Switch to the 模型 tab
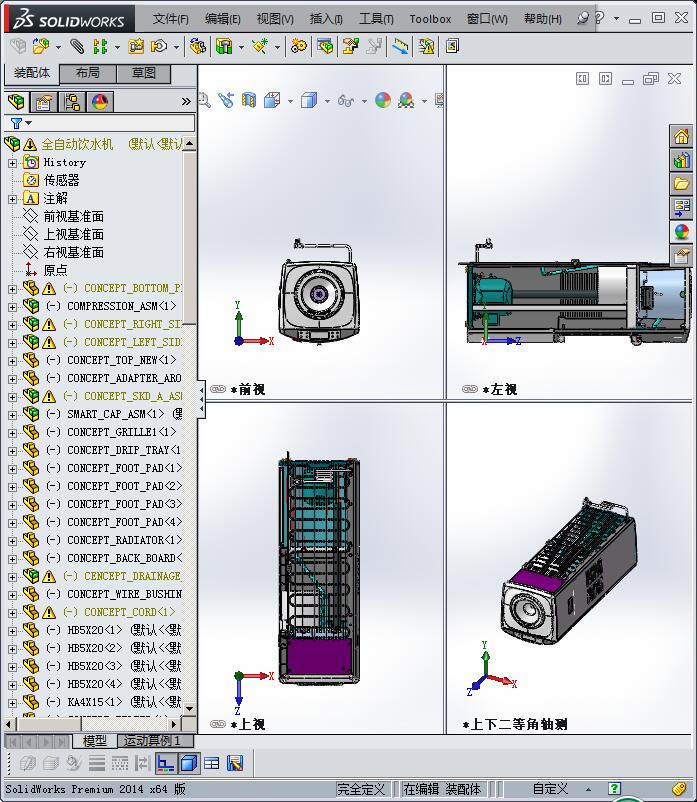The width and height of the screenshot is (697, 802). (95, 741)
